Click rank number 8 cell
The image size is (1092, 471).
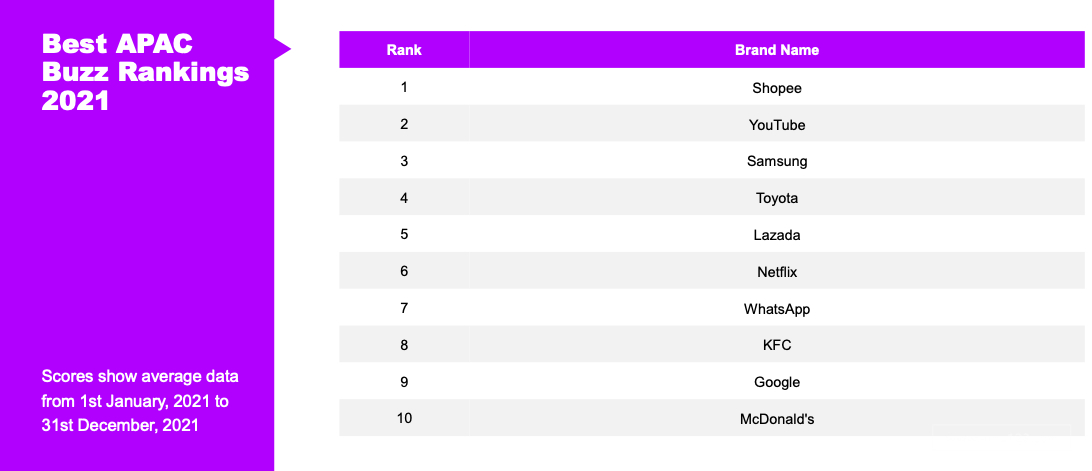(x=404, y=344)
